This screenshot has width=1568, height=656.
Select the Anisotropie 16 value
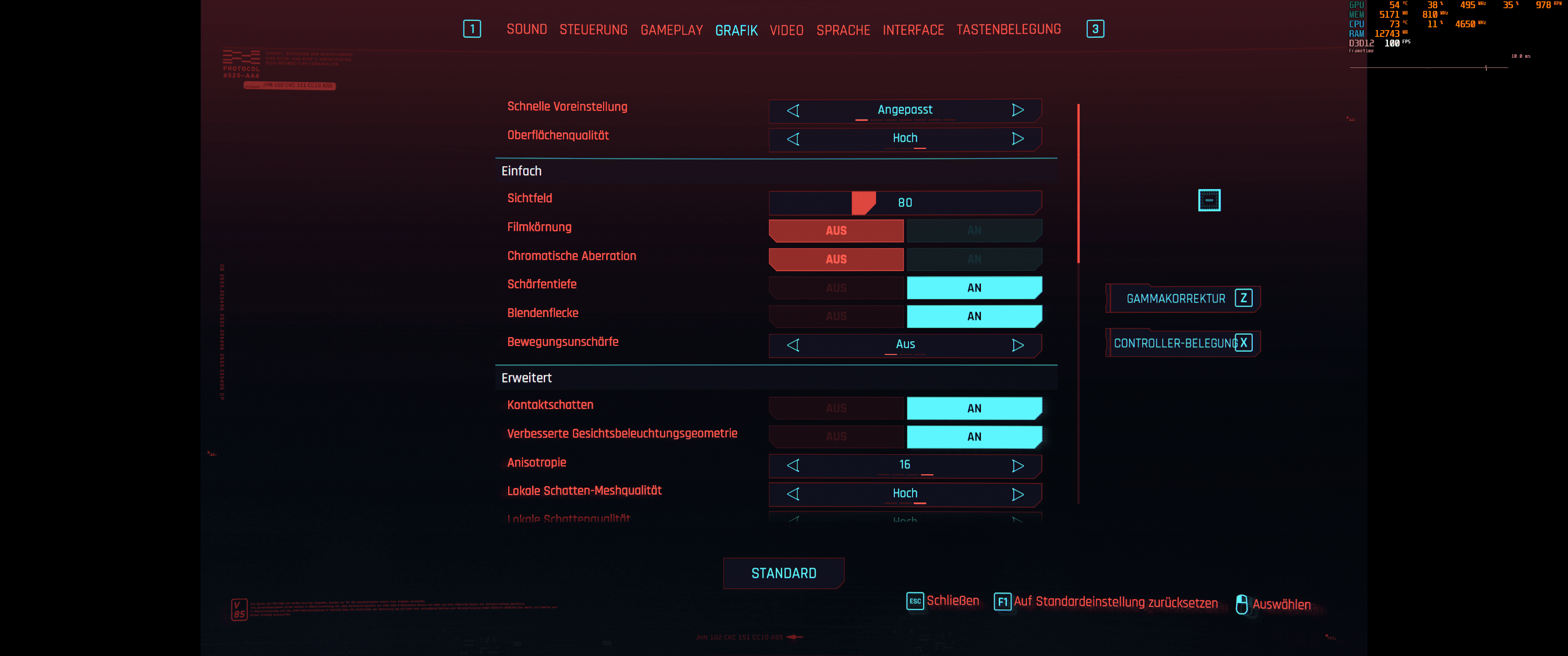coord(904,465)
